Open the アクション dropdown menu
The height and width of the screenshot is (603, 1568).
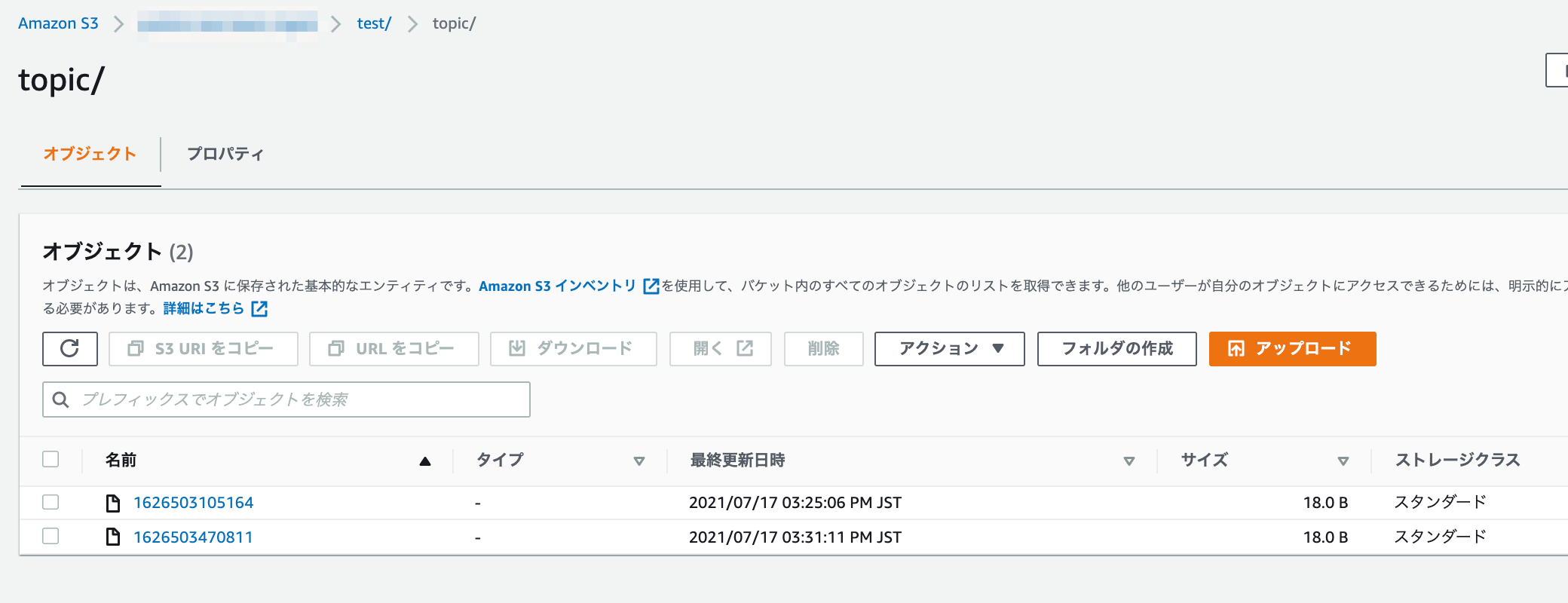click(x=950, y=348)
